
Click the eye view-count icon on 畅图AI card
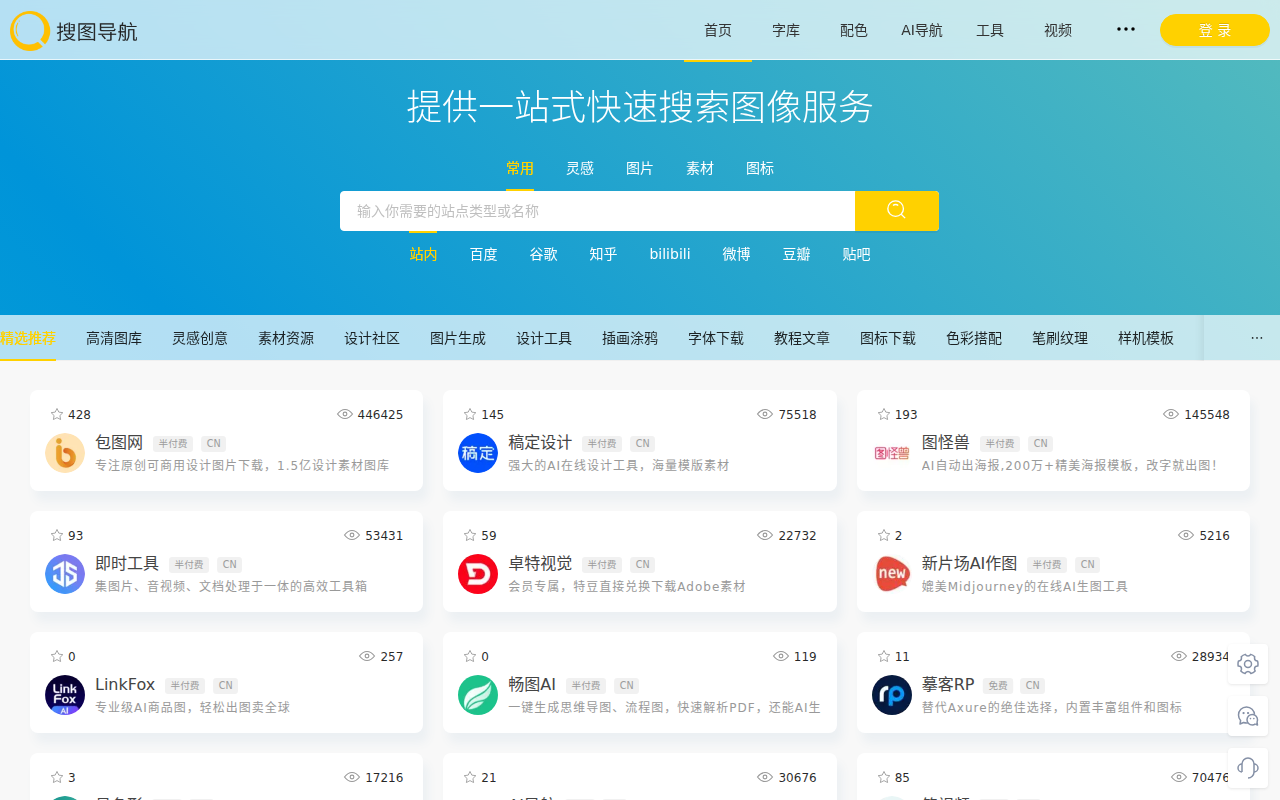(781, 656)
